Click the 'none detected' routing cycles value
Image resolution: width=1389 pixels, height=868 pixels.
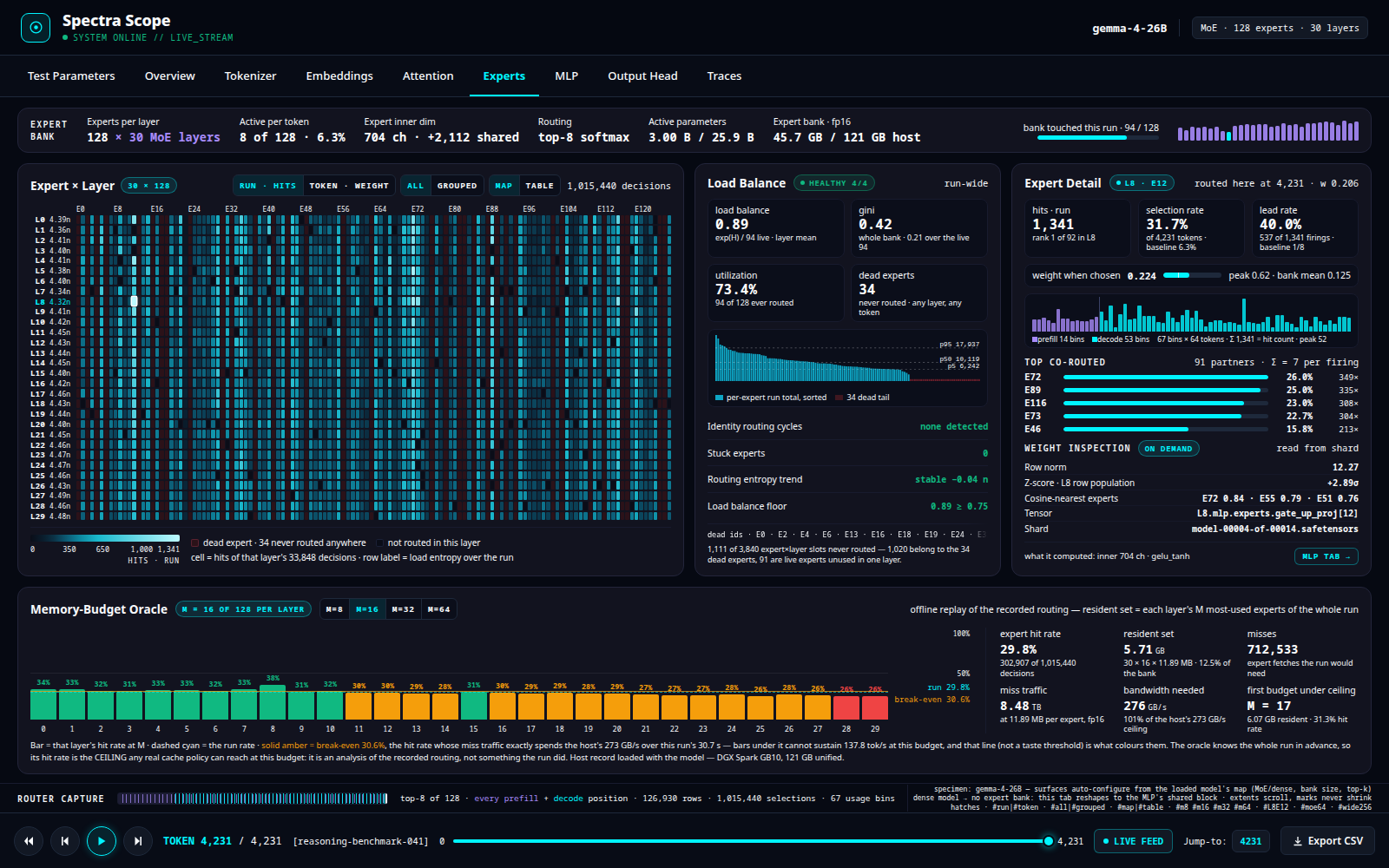(954, 427)
